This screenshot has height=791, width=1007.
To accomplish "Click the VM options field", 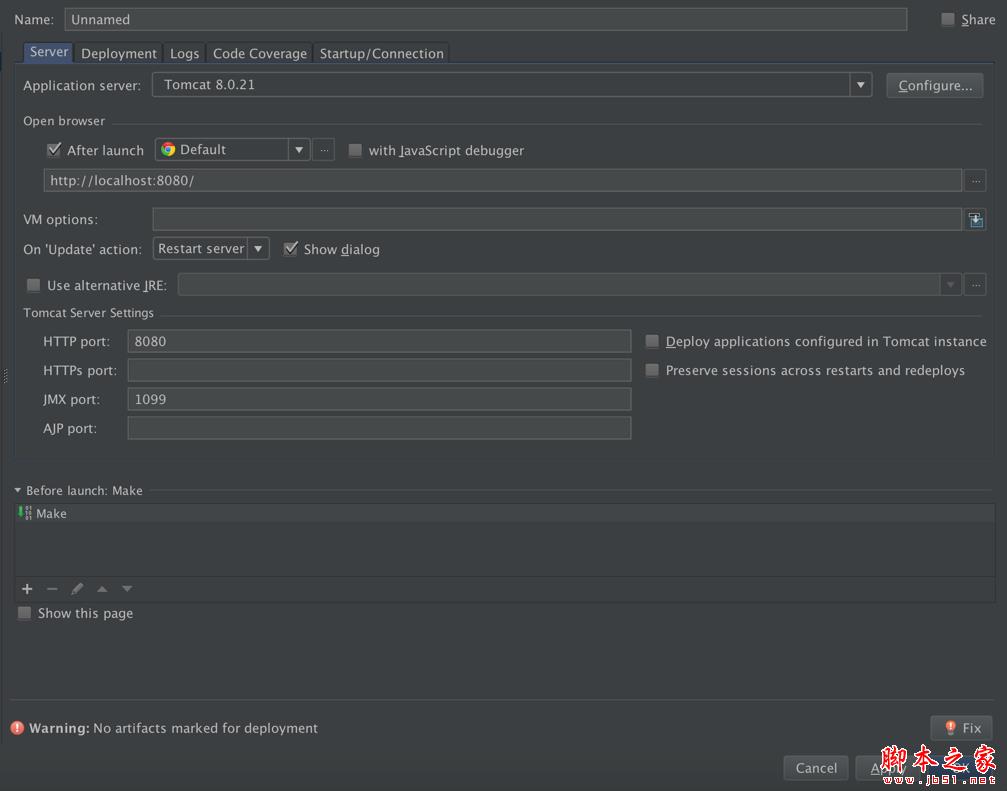I will click(x=557, y=220).
